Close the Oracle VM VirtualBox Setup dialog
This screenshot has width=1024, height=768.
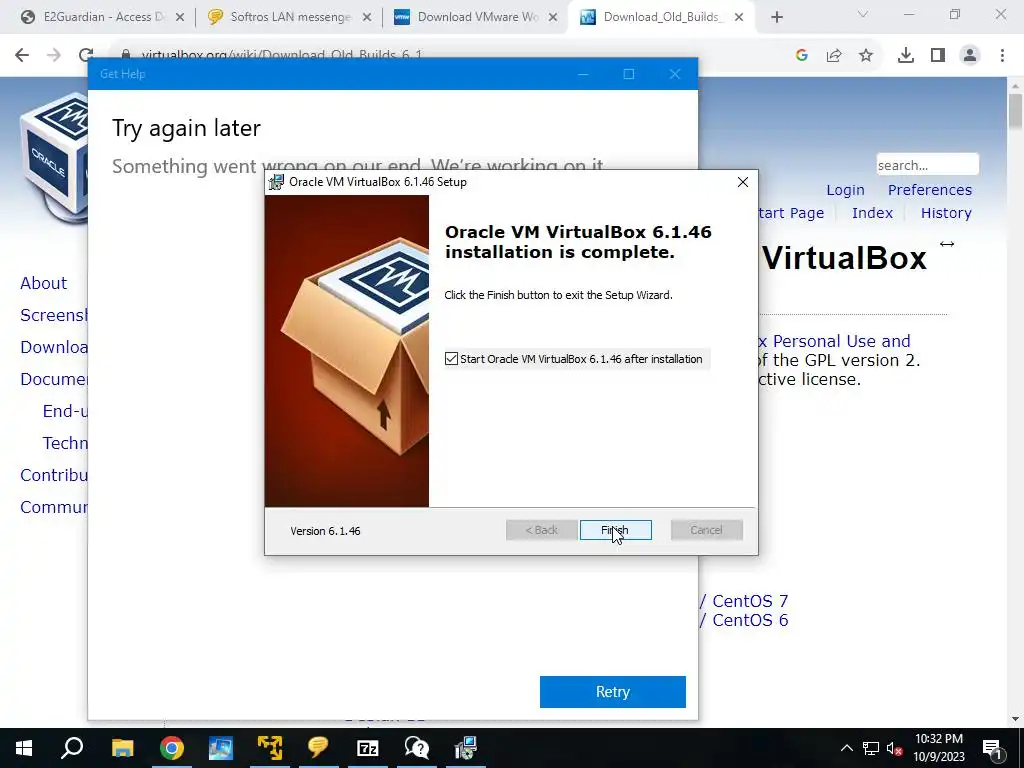click(743, 182)
